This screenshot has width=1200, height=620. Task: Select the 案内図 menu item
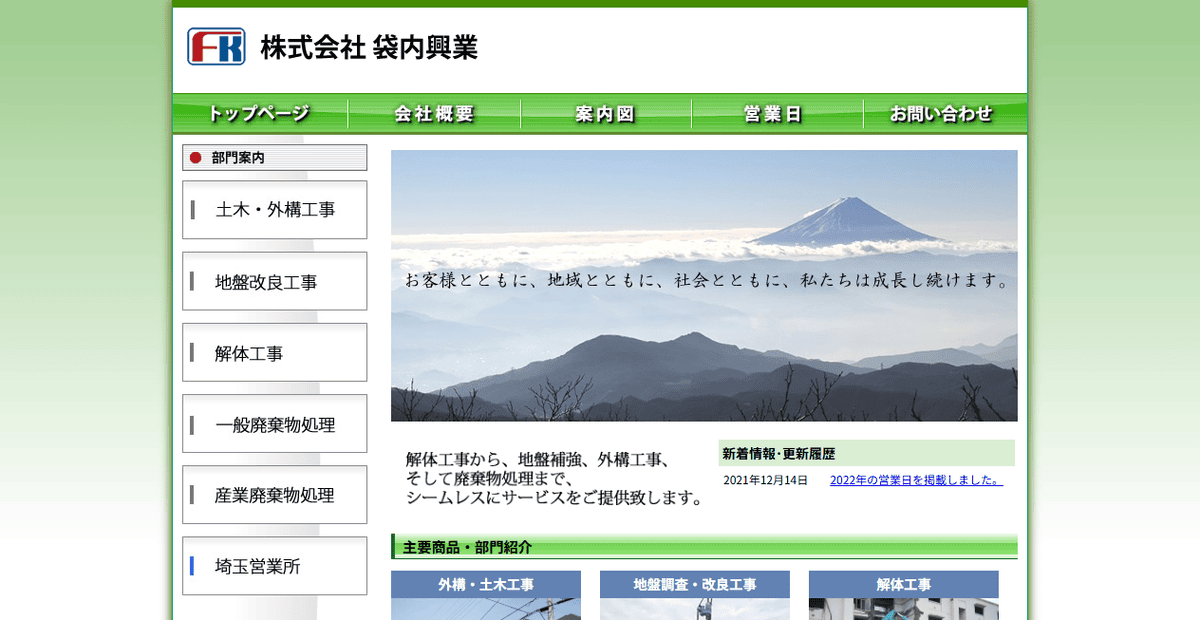tap(606, 113)
